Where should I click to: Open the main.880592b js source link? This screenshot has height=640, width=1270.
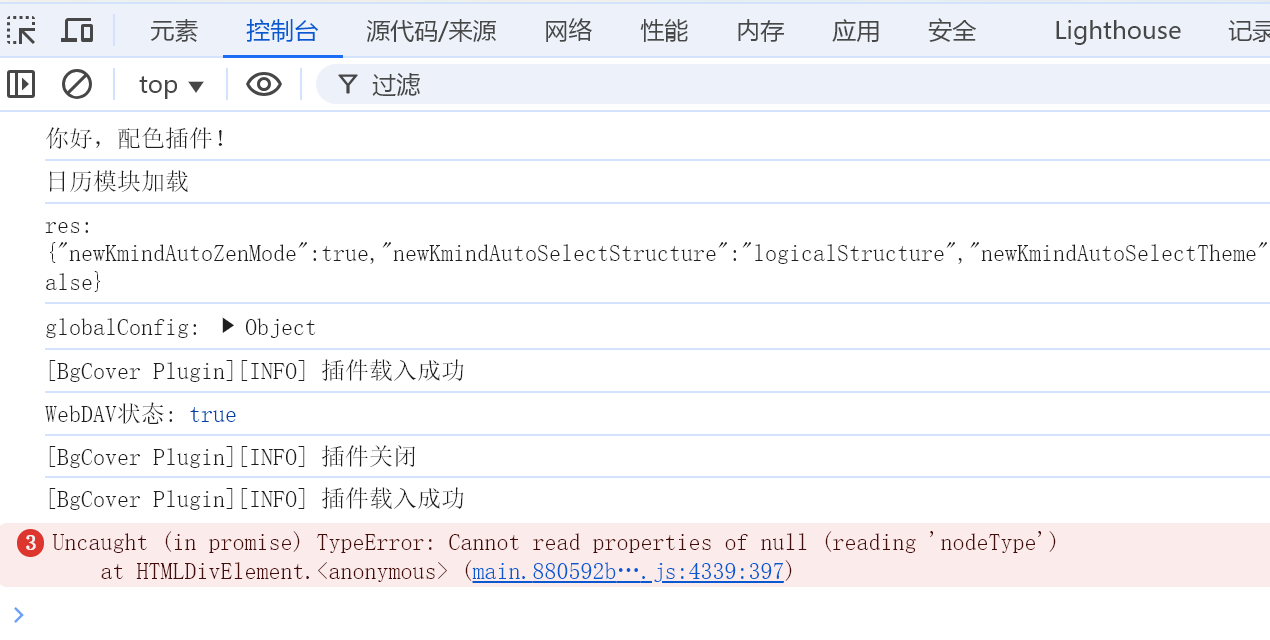[628, 572]
